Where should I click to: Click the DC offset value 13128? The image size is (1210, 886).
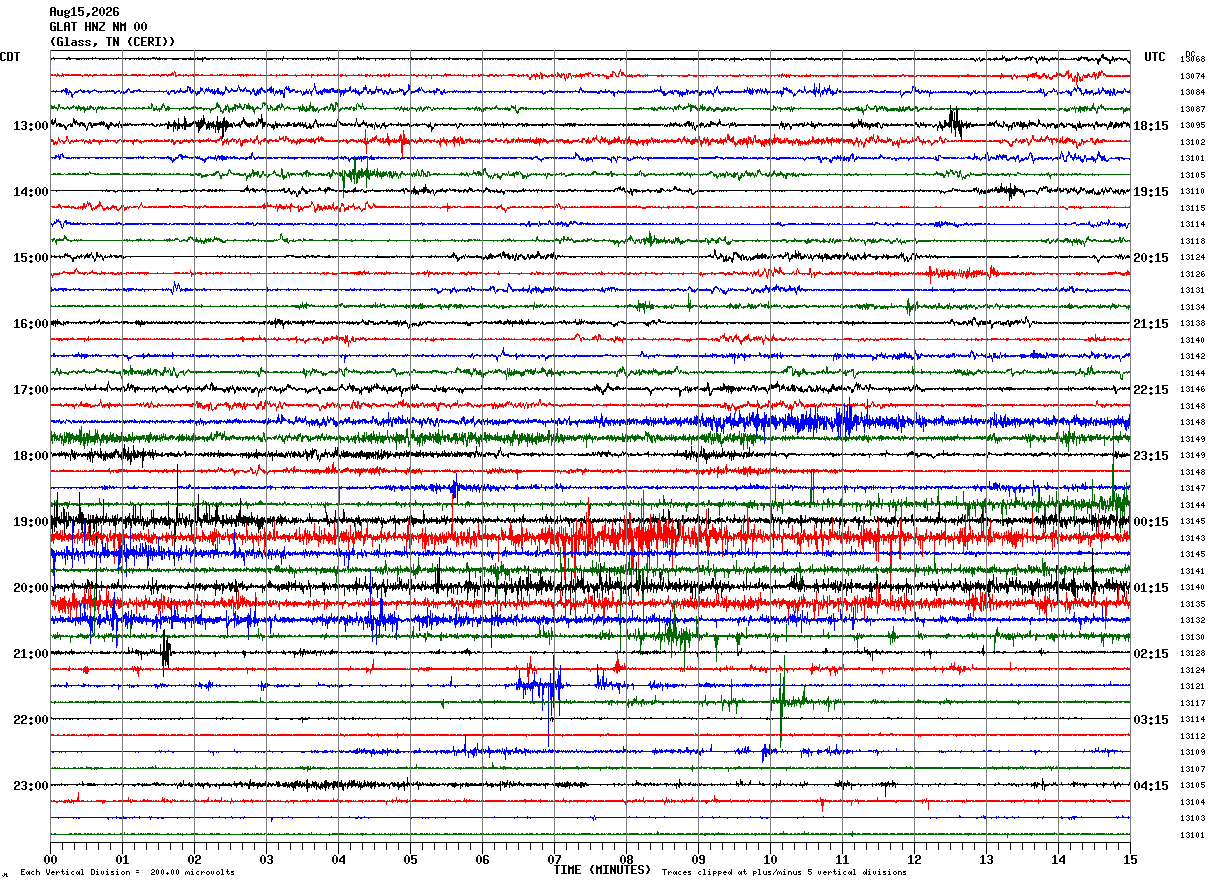(1192, 653)
